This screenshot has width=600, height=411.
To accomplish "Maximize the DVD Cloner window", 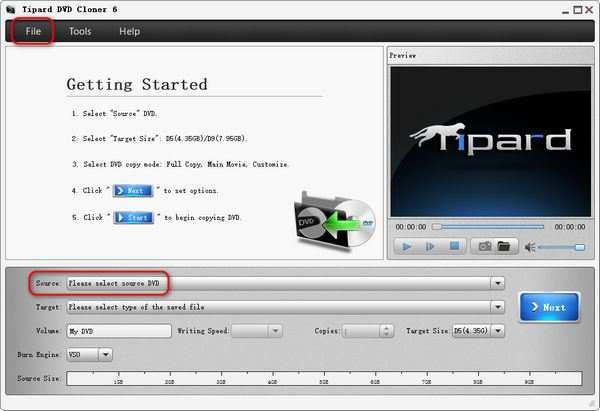I will pyautogui.click(x=577, y=10).
